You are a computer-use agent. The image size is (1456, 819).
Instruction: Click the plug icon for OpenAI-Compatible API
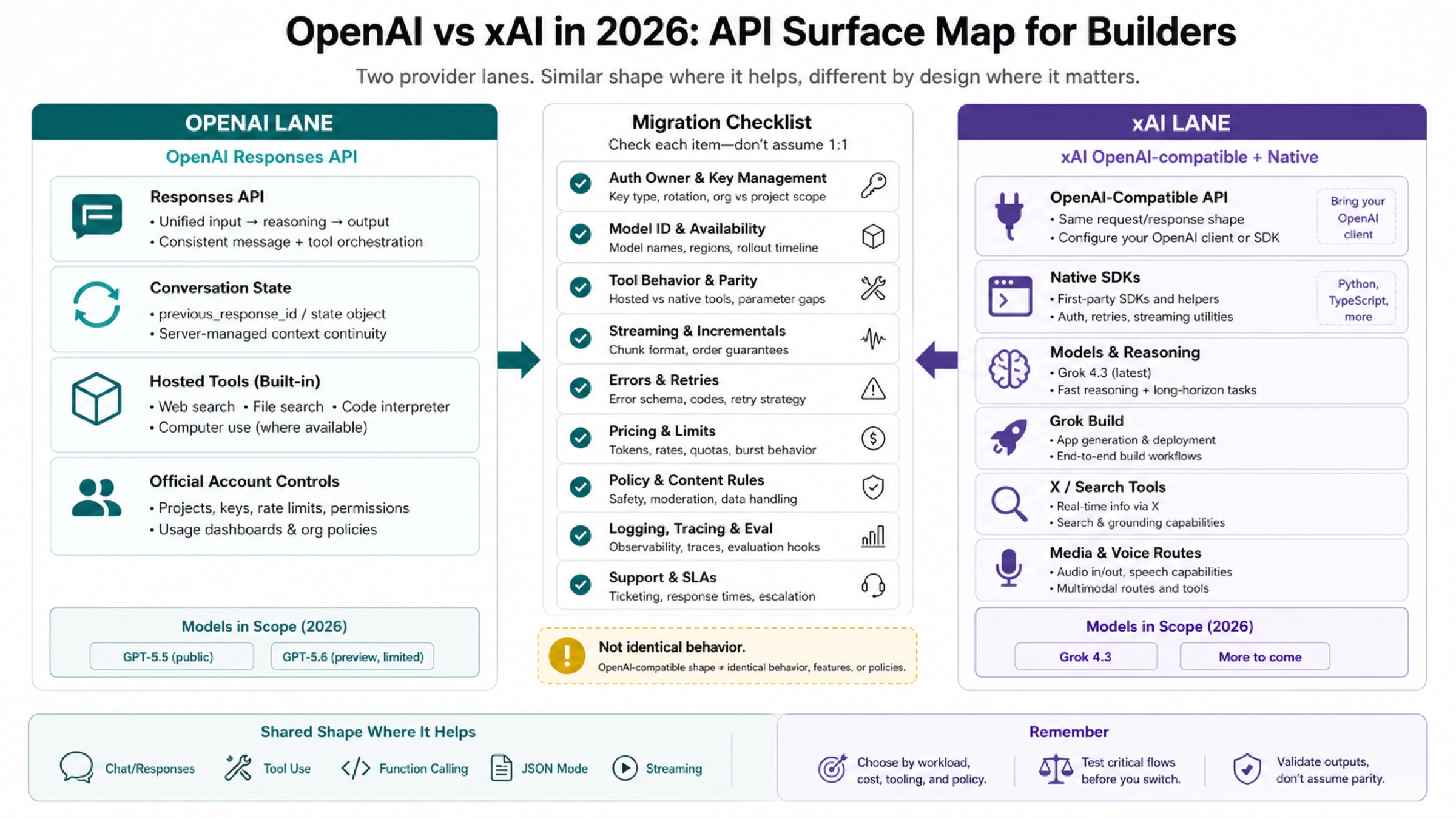tap(1009, 216)
